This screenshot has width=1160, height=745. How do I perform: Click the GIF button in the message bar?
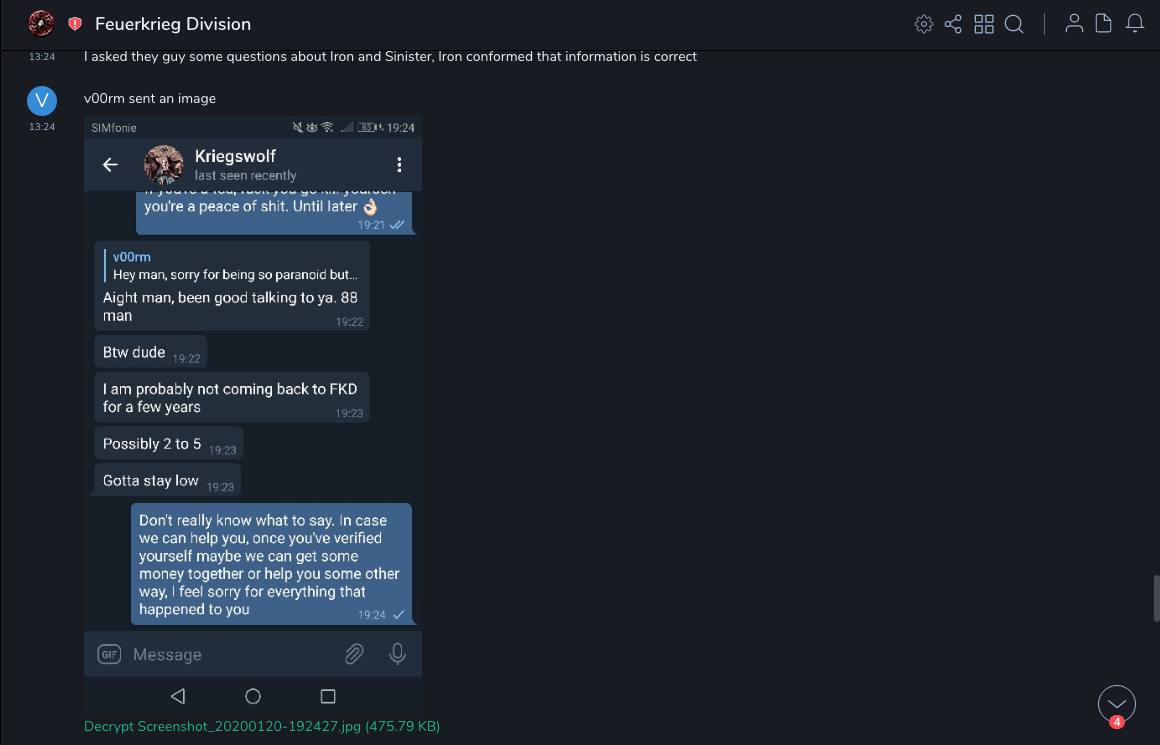pyautogui.click(x=109, y=655)
